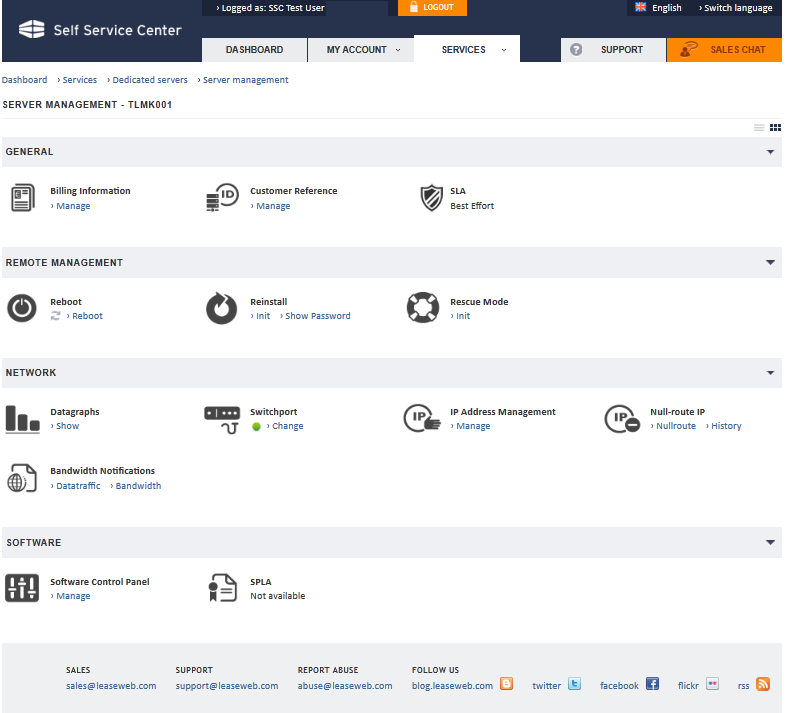Image resolution: width=787 pixels, height=713 pixels.
Task: Go to the Dashboard tab
Action: pyautogui.click(x=254, y=49)
